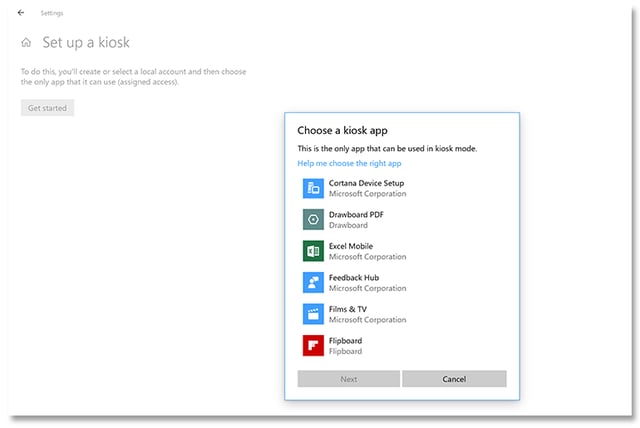Select the Drawboard PDF app icon
Viewport: 640px width, 428px height.
click(x=313, y=220)
